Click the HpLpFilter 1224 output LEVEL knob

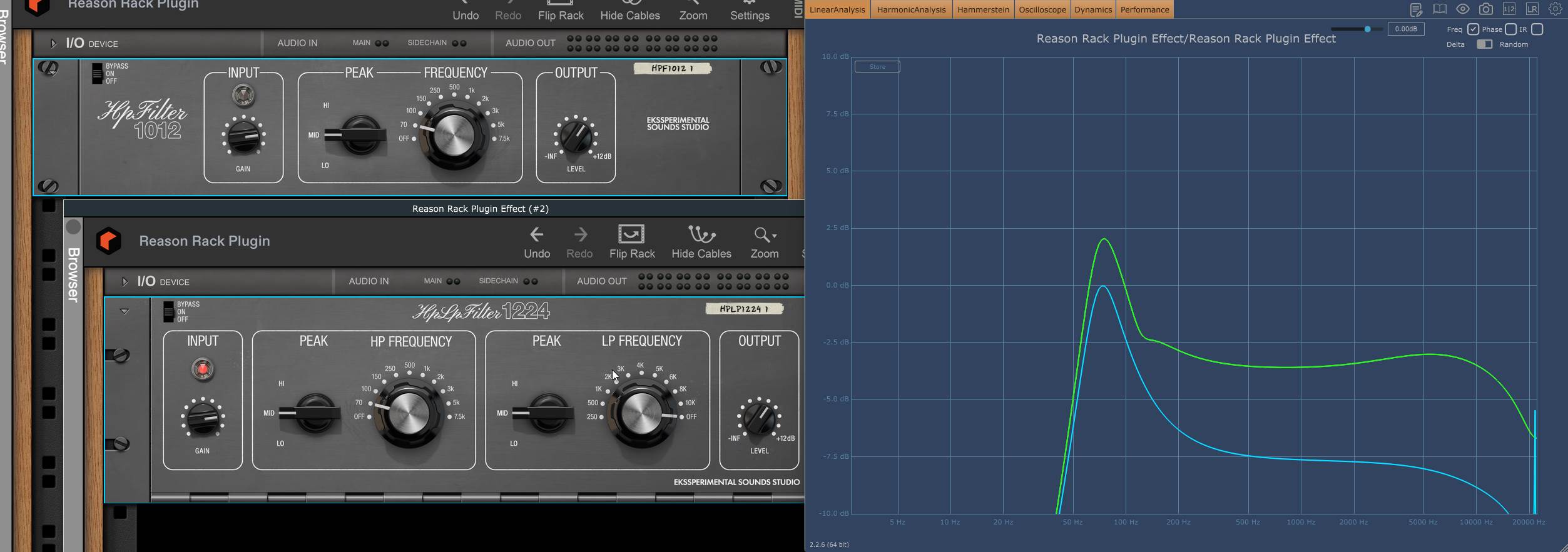point(759,418)
